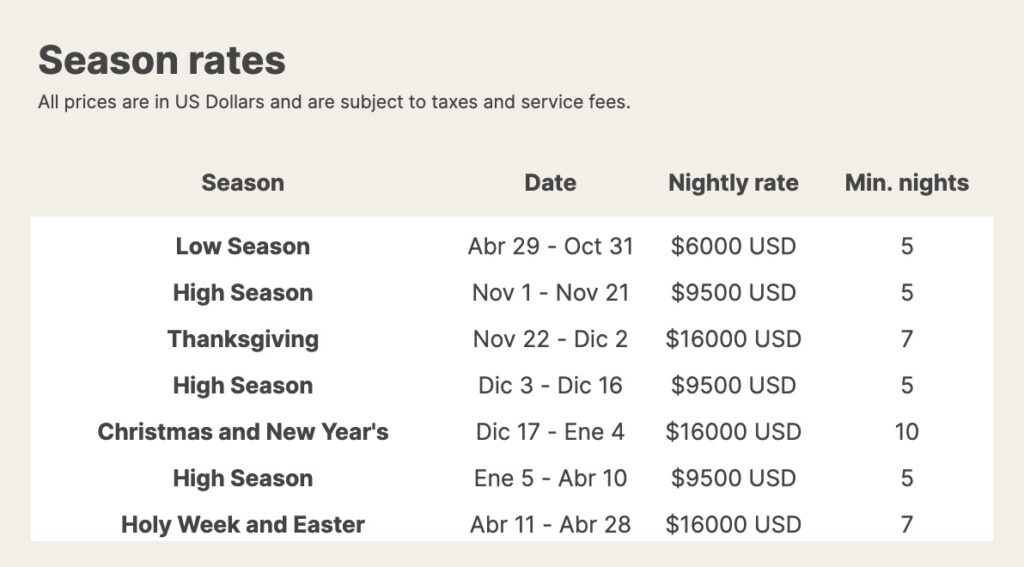1024x567 pixels.
Task: Click the Ene 5 - Abr 10 date range
Action: coord(551,478)
